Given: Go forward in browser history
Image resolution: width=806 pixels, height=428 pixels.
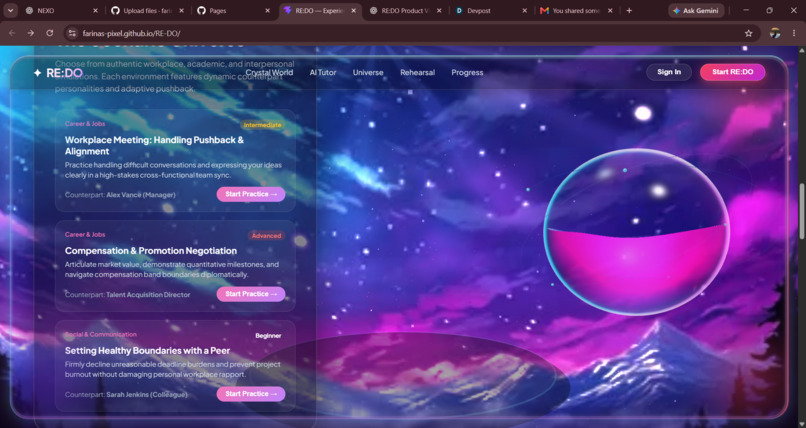Looking at the screenshot, I should coord(31,33).
